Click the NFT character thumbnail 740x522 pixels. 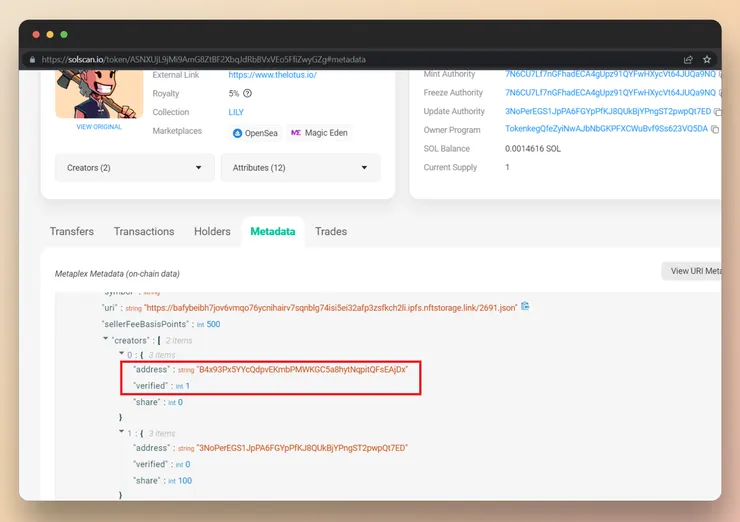point(99,94)
